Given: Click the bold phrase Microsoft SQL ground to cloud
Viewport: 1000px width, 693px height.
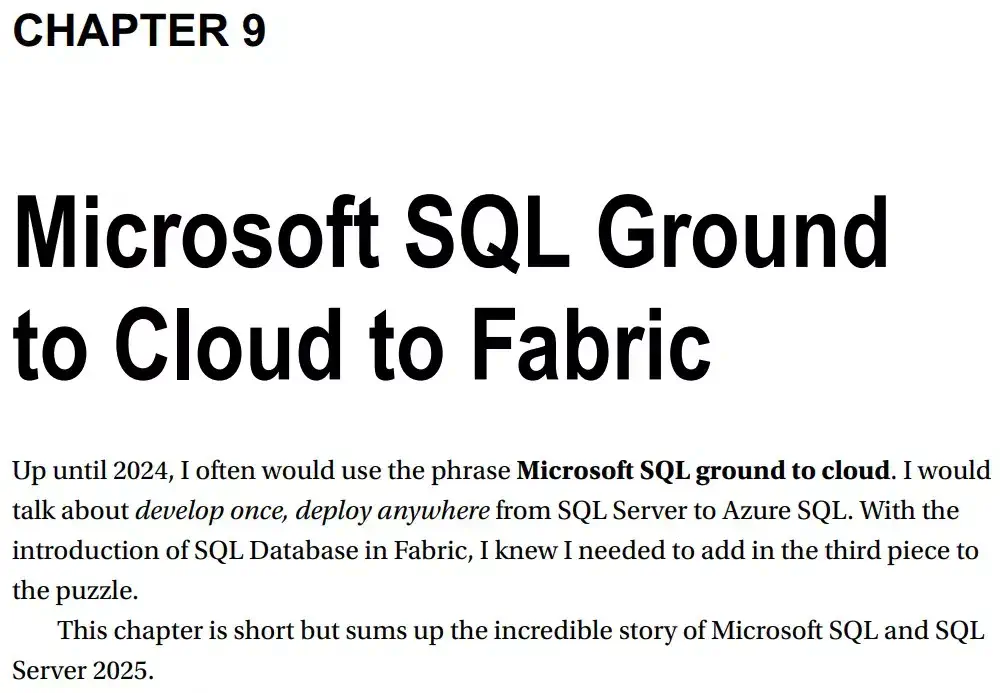Looking at the screenshot, I should (x=703, y=470).
